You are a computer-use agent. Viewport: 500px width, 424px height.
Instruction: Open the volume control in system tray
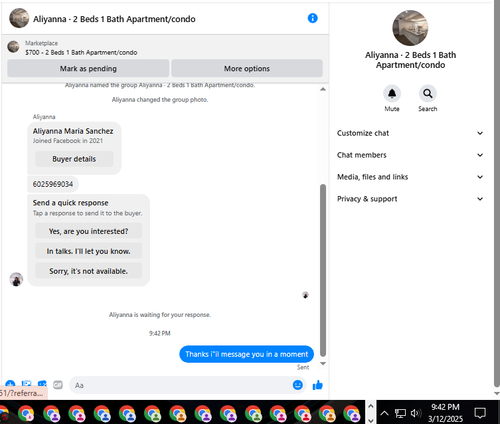416,413
